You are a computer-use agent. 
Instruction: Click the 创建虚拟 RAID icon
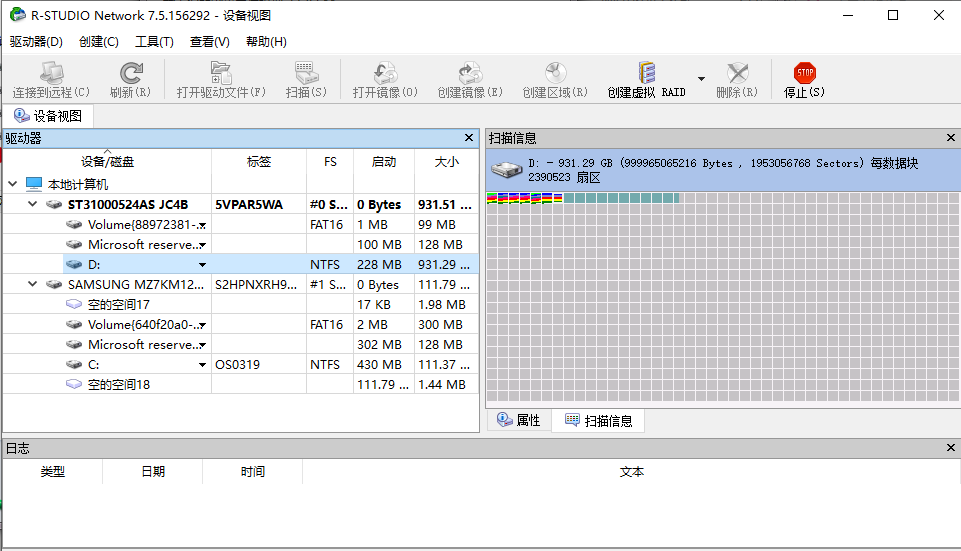coord(647,73)
